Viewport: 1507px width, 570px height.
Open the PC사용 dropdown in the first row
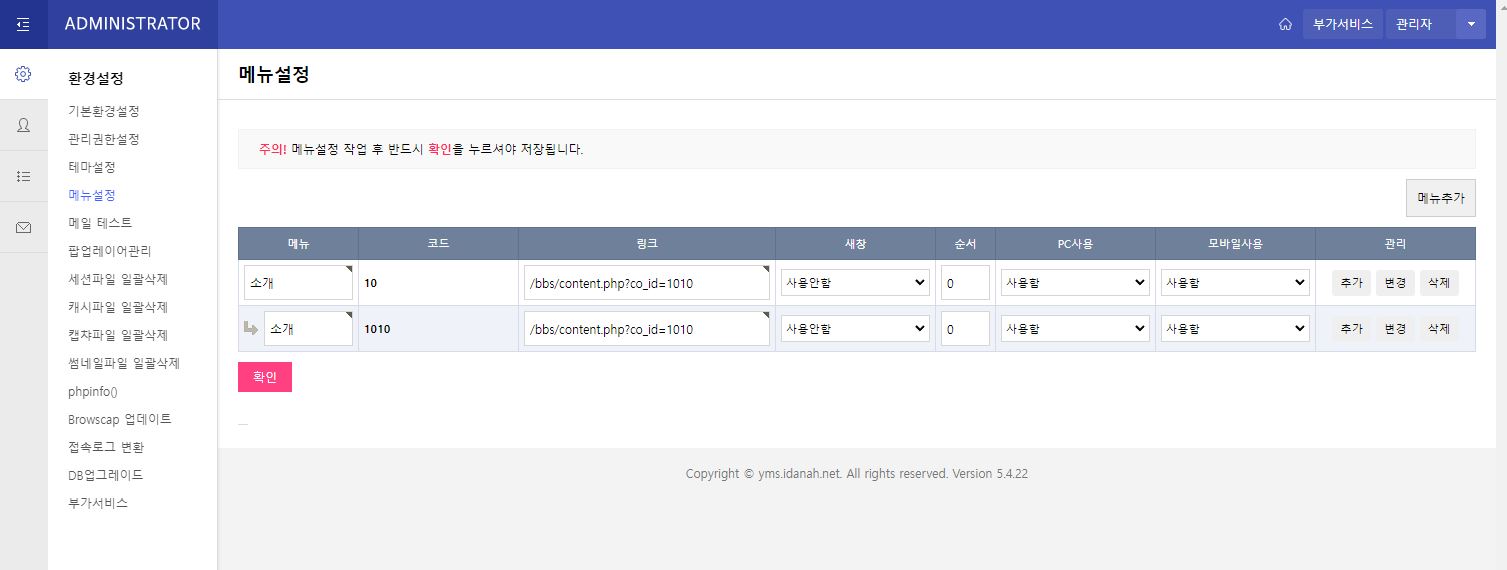pos(1075,283)
